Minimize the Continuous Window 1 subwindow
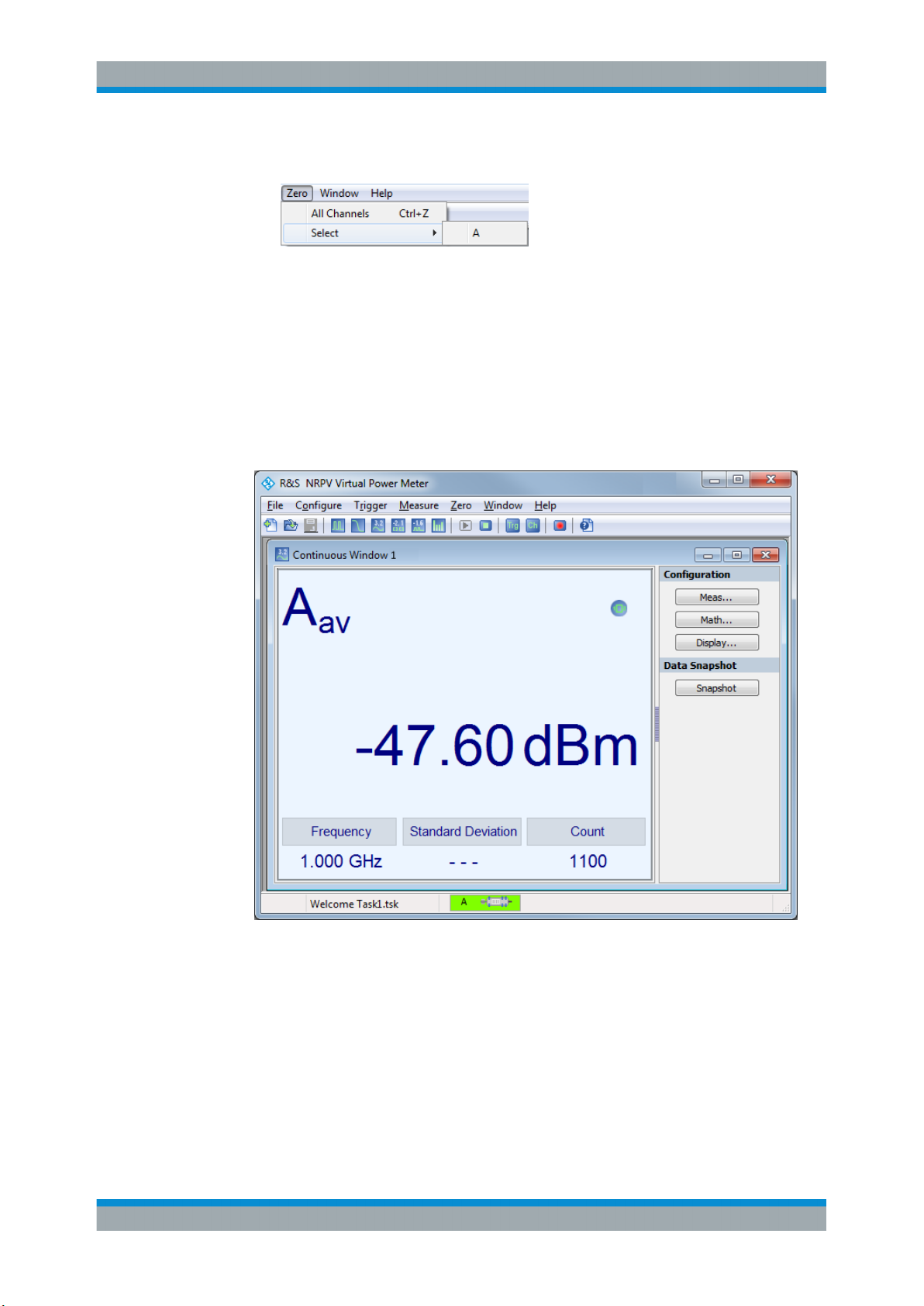This screenshot has width=924, height=1306. coord(708,555)
